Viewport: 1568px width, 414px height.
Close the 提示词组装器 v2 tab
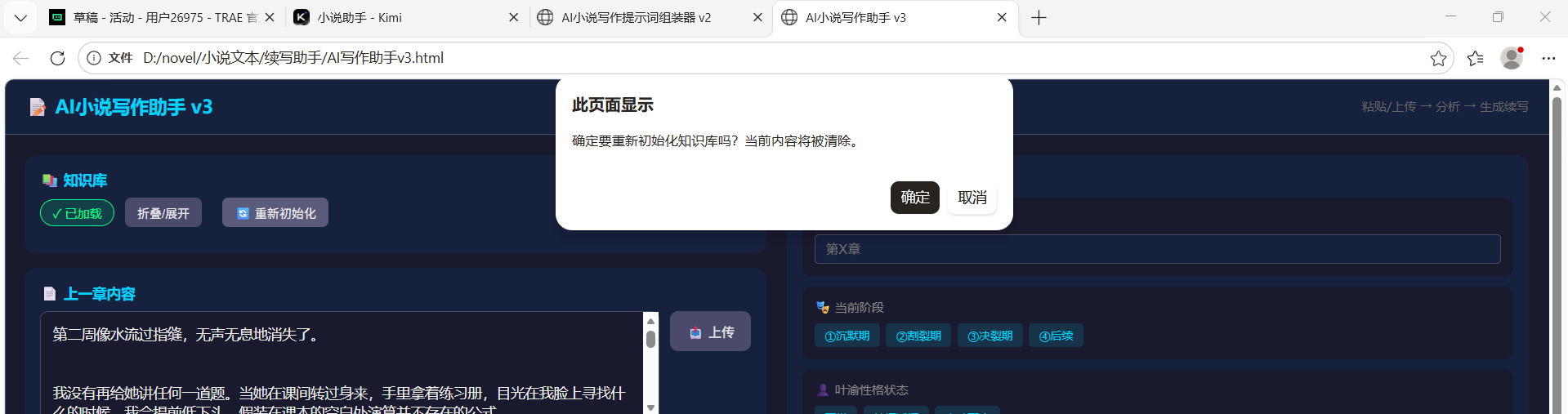click(x=757, y=17)
